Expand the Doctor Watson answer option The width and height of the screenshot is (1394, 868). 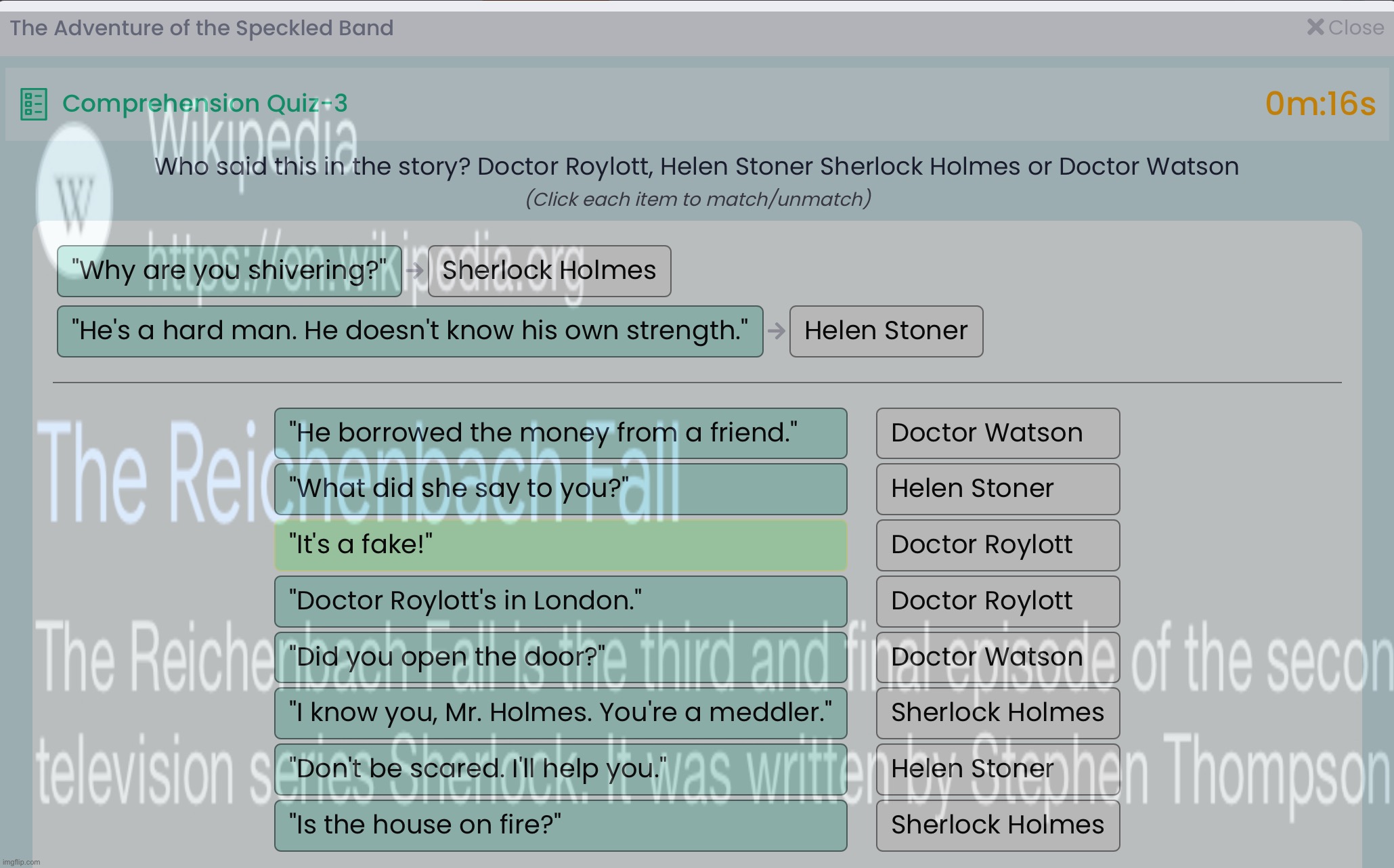pyautogui.click(x=998, y=432)
